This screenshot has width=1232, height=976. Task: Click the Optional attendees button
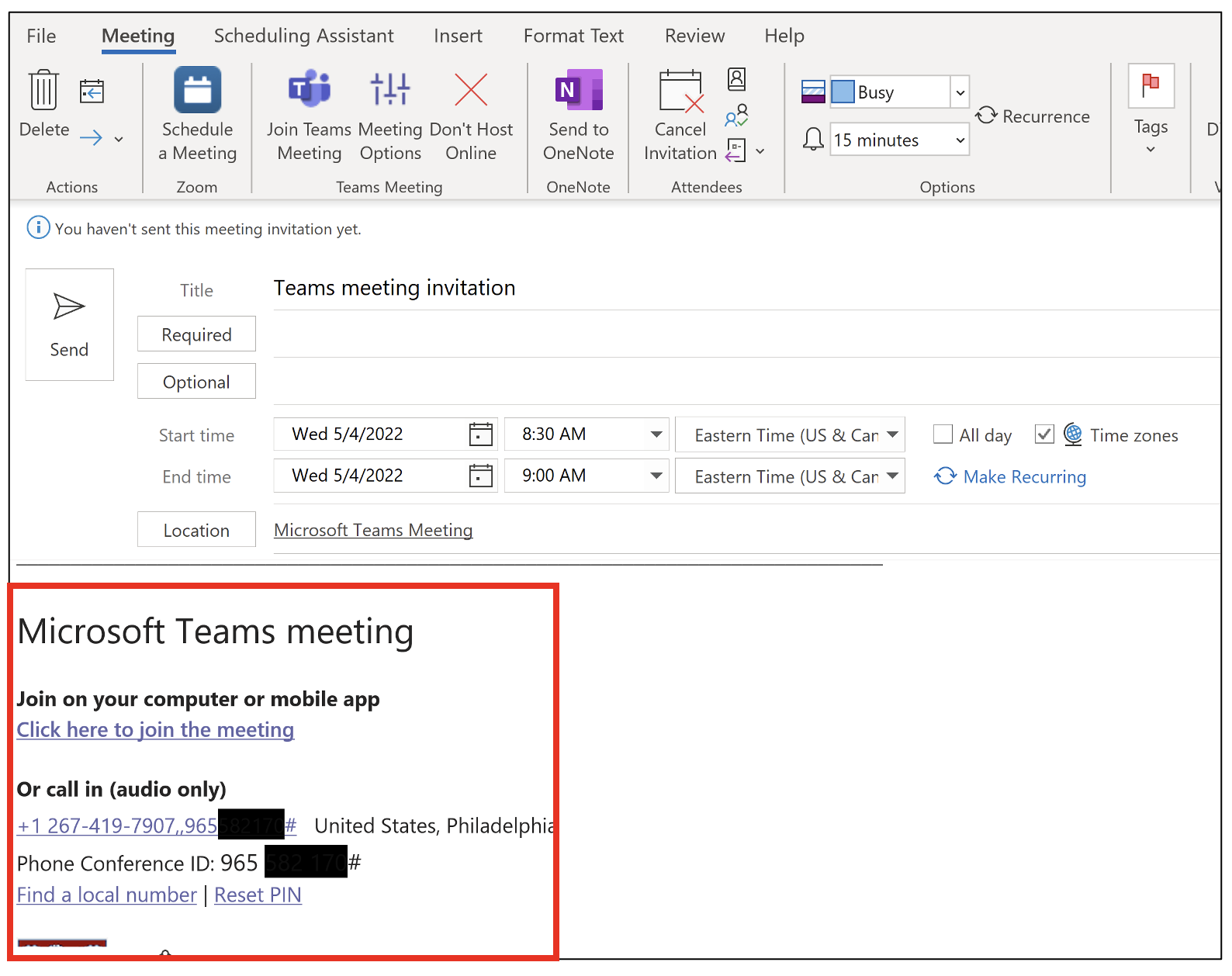[x=196, y=382]
